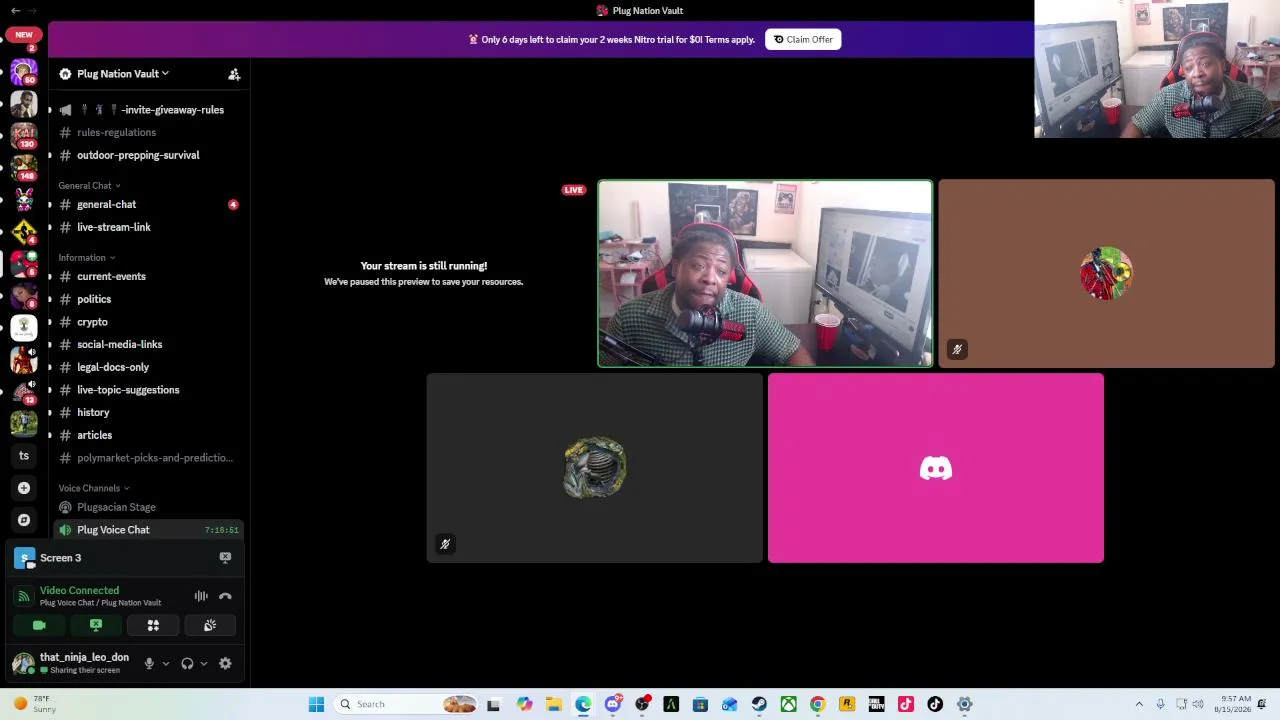
Task: Open microphone input options arrow
Action: pos(165,663)
